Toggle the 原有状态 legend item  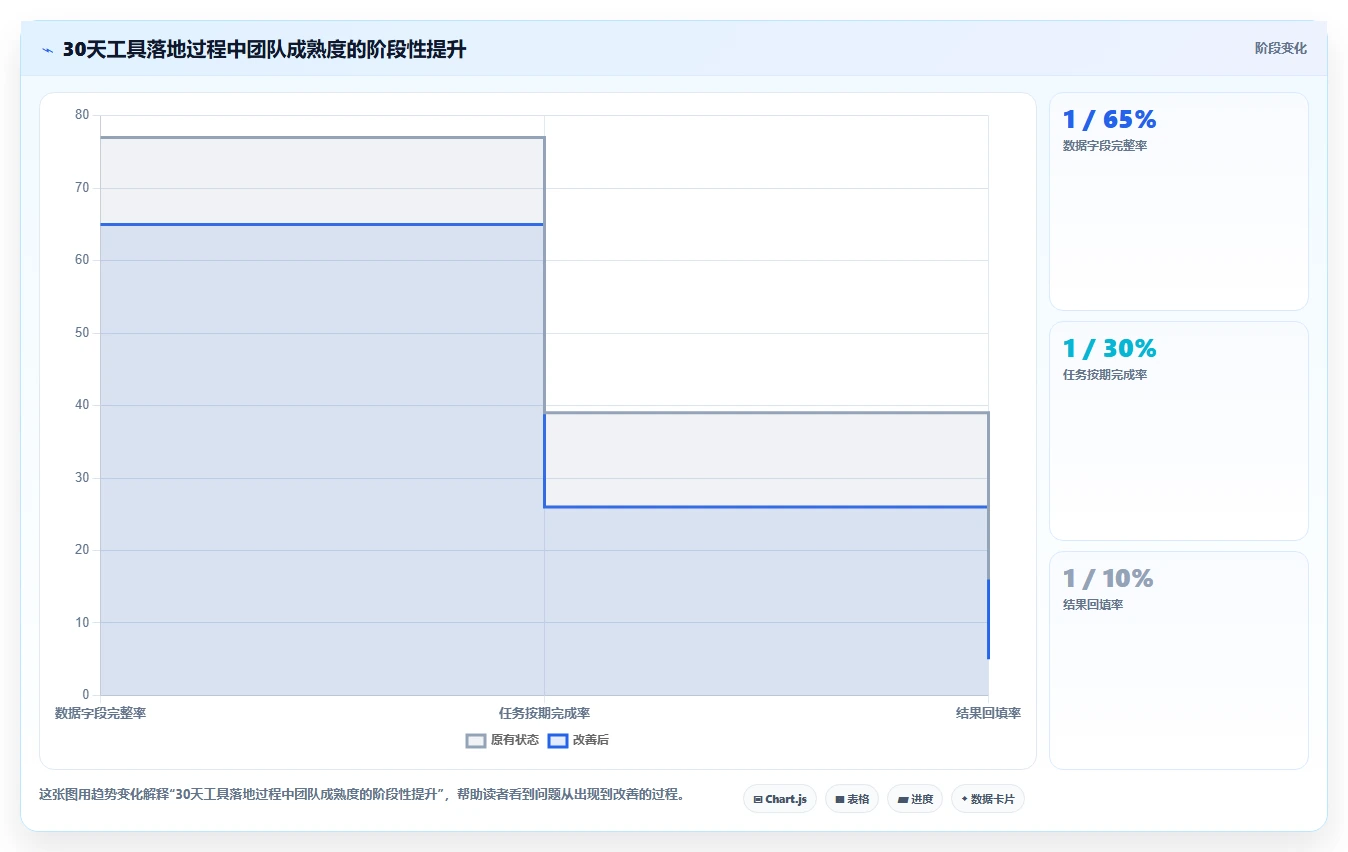(x=503, y=740)
